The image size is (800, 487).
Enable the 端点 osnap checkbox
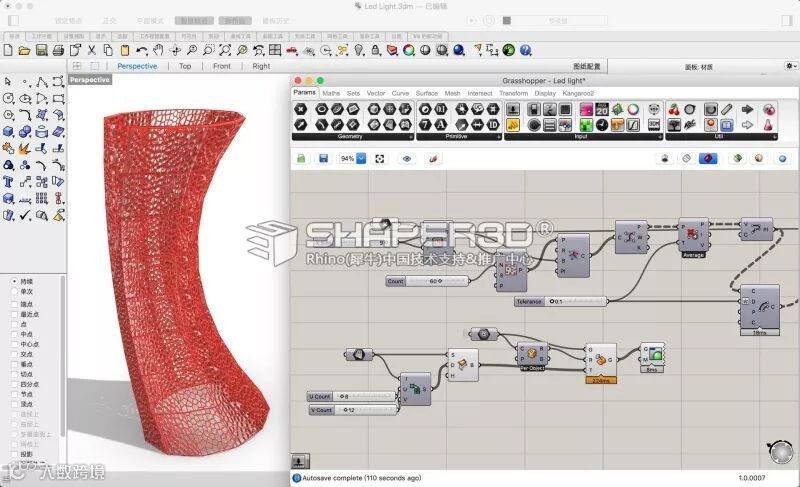click(x=14, y=304)
